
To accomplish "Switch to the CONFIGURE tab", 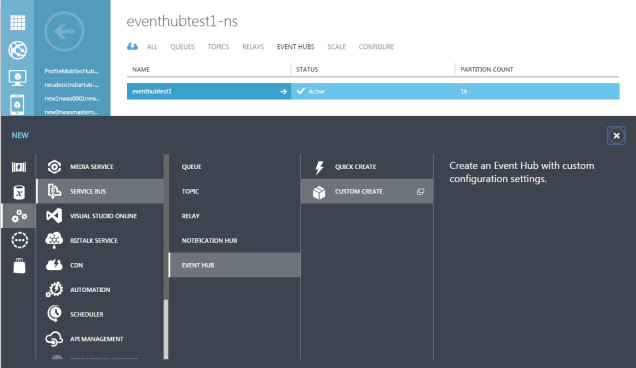I will pyautogui.click(x=376, y=47).
